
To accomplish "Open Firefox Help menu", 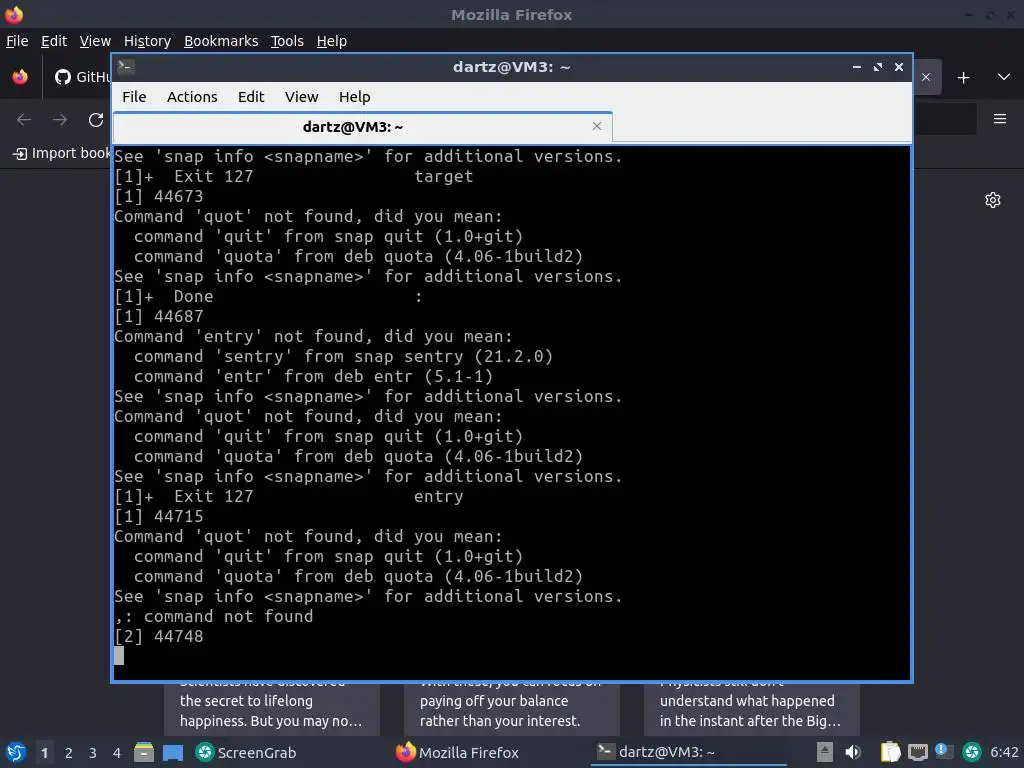I will click(332, 41).
